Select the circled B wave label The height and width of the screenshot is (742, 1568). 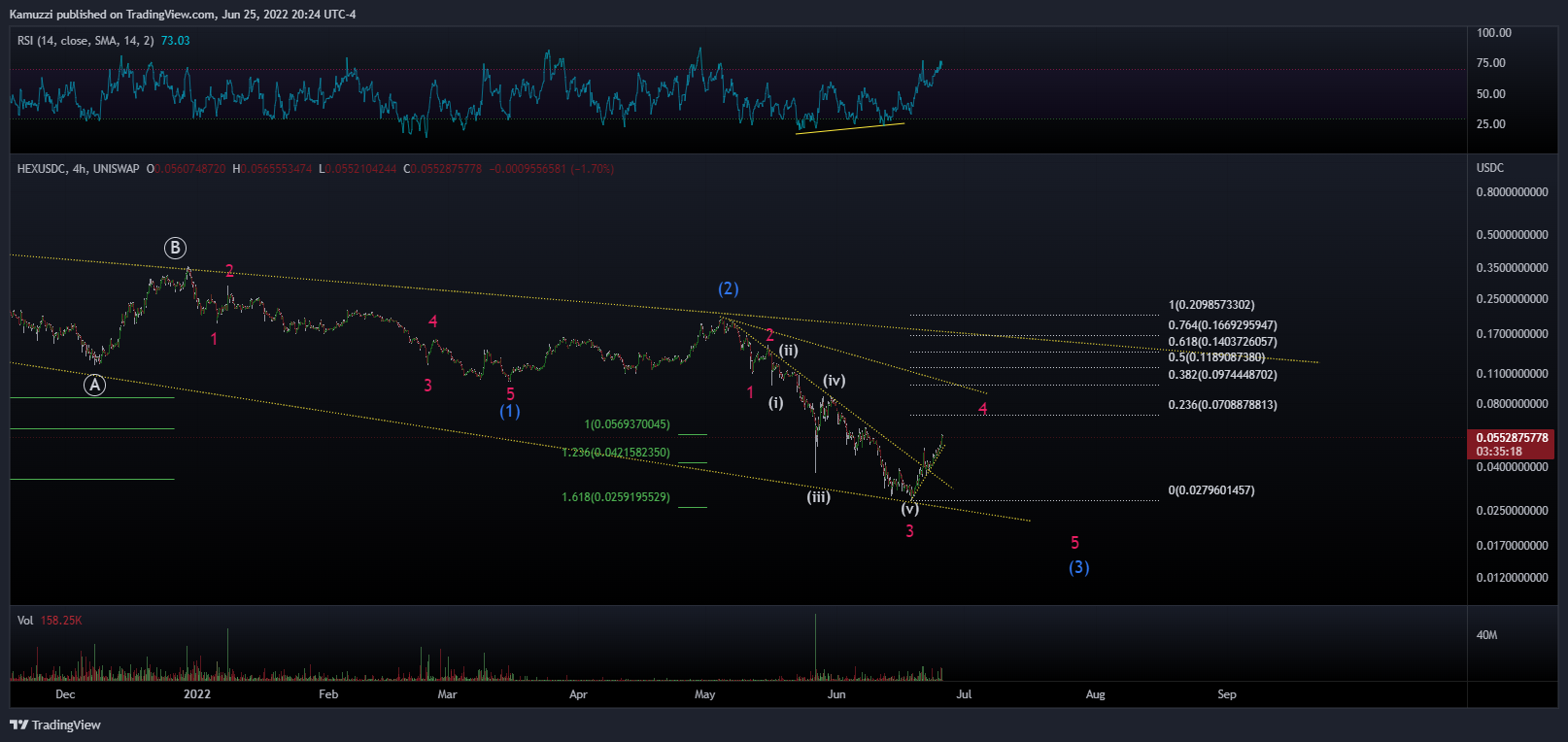175,248
